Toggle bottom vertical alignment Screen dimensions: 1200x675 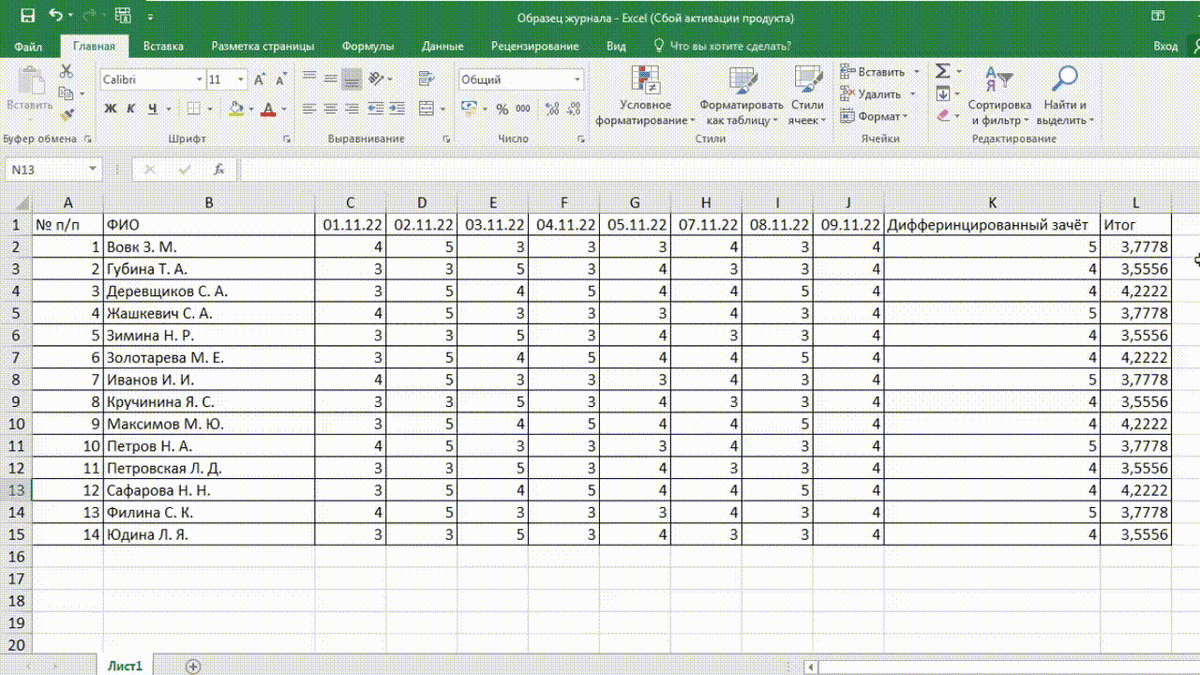[x=351, y=79]
